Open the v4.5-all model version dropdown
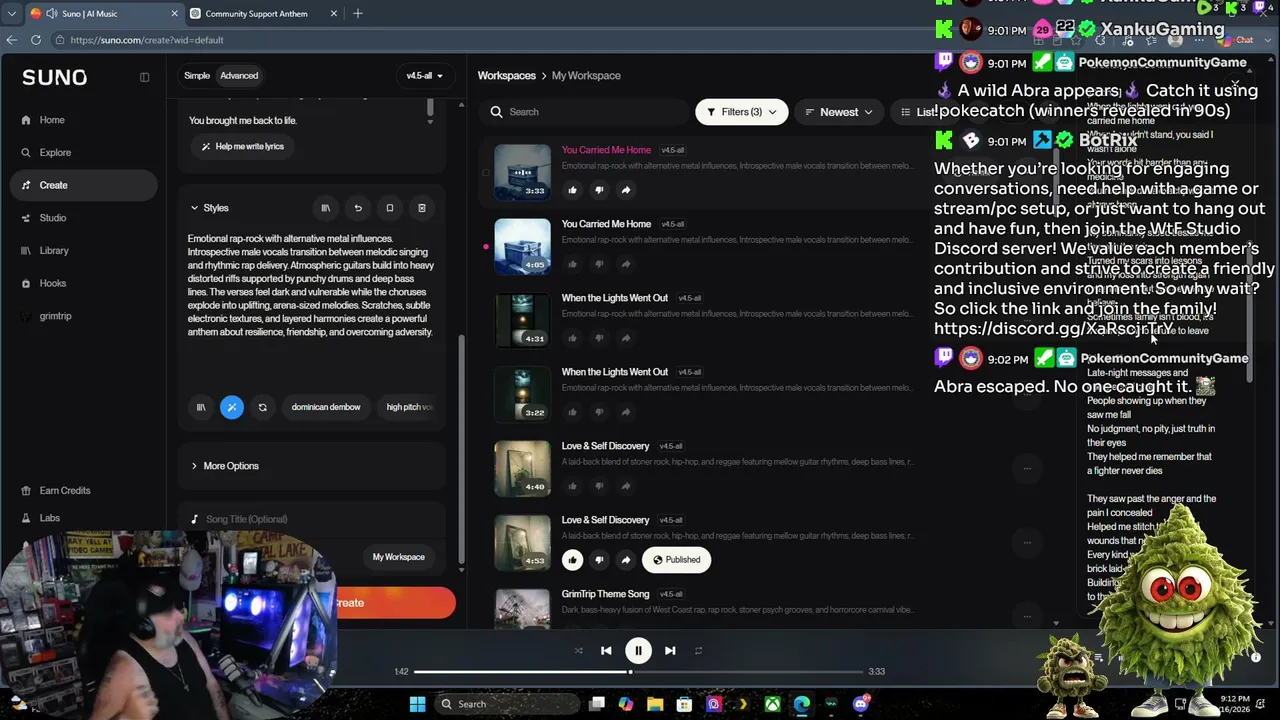This screenshot has height=720, width=1280. [424, 76]
